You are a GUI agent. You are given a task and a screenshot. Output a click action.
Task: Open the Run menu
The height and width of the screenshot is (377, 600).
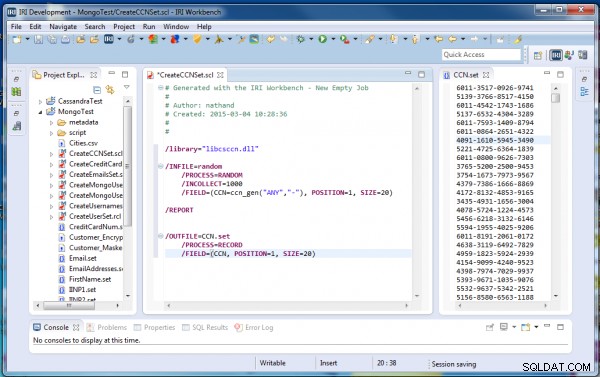(x=149, y=26)
